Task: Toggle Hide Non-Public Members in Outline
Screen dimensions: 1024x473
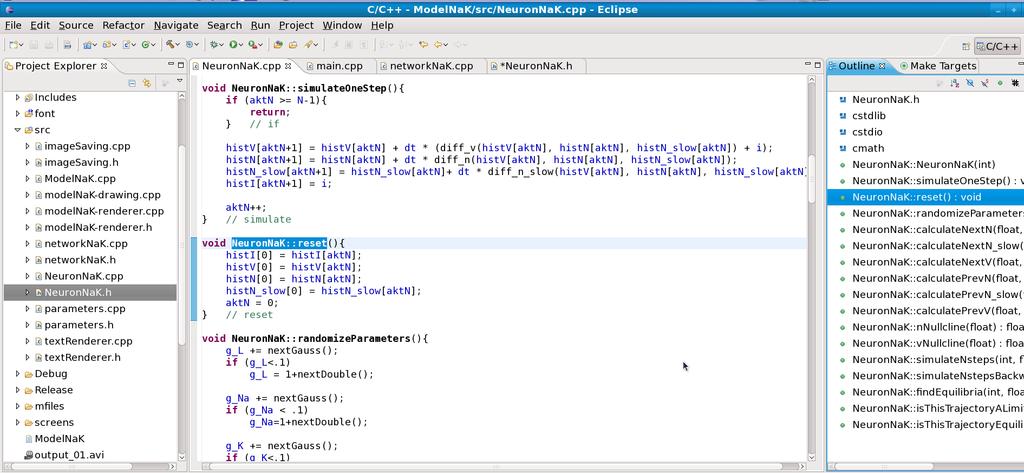Action: pyautogui.click(x=999, y=83)
